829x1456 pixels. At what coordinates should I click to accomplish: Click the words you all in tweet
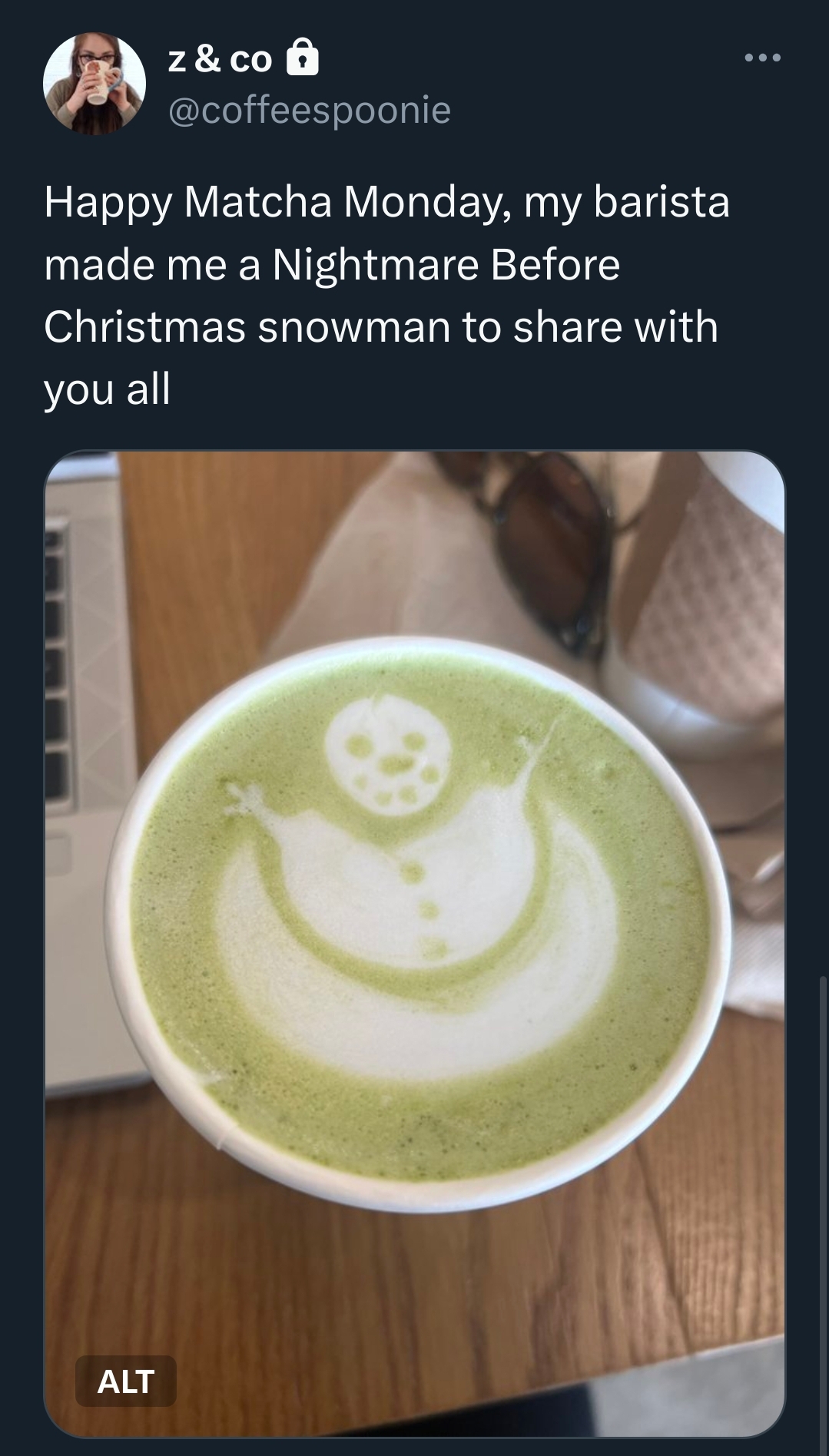[x=107, y=389]
